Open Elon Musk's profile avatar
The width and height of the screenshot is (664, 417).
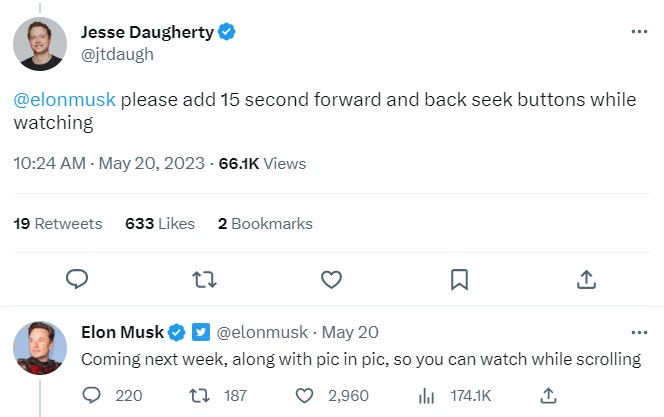40,350
